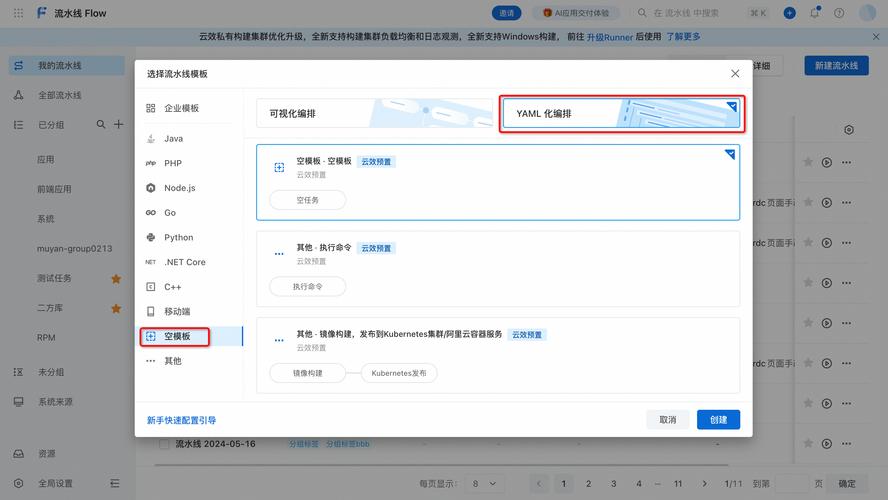Click the 到第 page number input
Screen dimensions: 888x500
pos(791,484)
